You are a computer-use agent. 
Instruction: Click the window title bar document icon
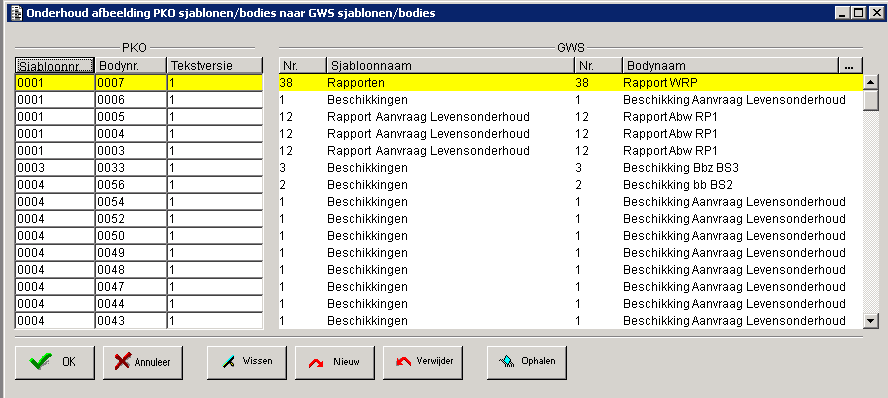(17, 12)
